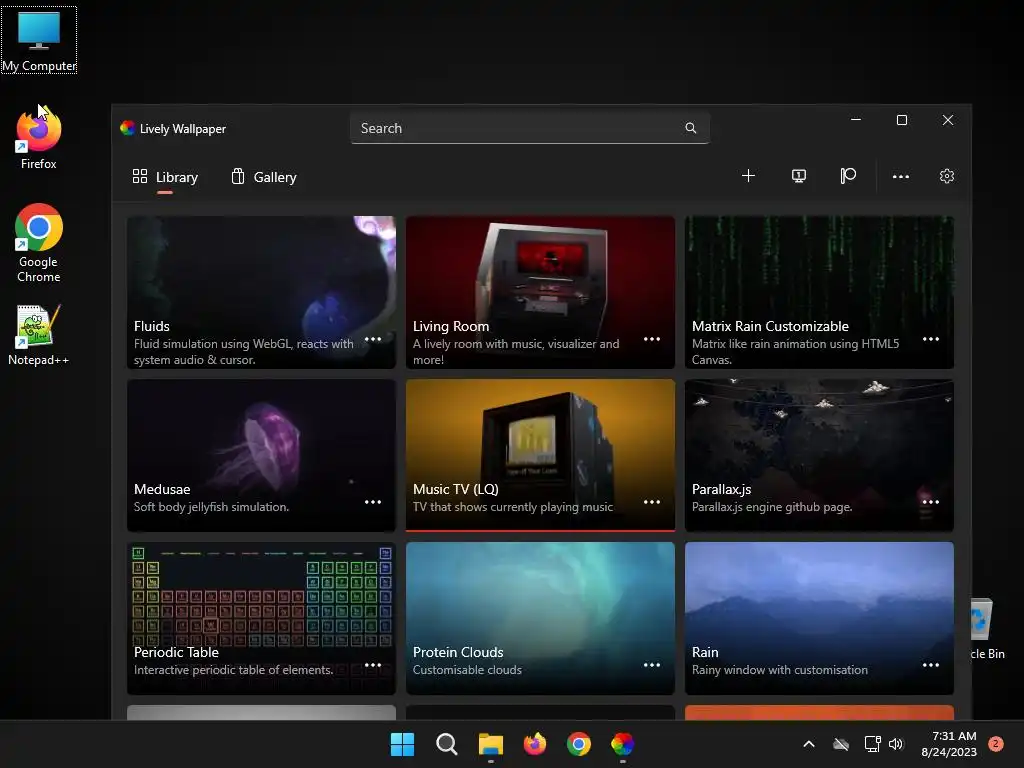The image size is (1024, 768).
Task: Open options menu for Rain wallpaper
Action: [x=931, y=665]
